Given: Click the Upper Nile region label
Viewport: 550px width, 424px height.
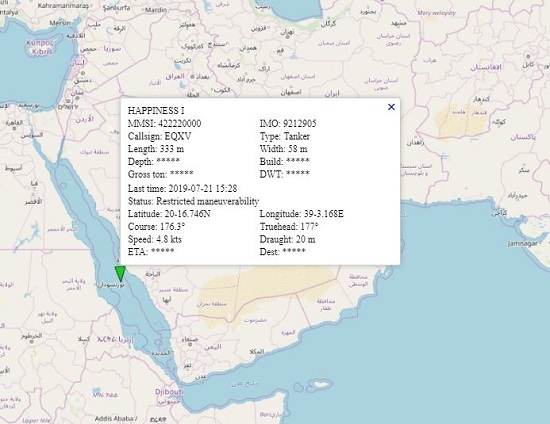Looking at the screenshot, I should pos(36,420).
